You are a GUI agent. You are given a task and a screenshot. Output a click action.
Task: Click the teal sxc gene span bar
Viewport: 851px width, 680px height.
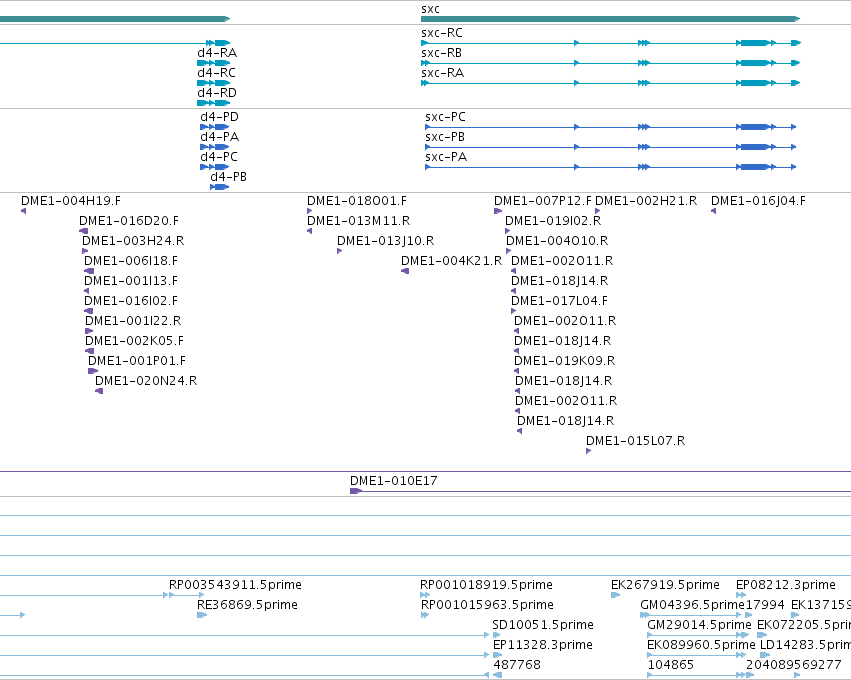pos(611,19)
